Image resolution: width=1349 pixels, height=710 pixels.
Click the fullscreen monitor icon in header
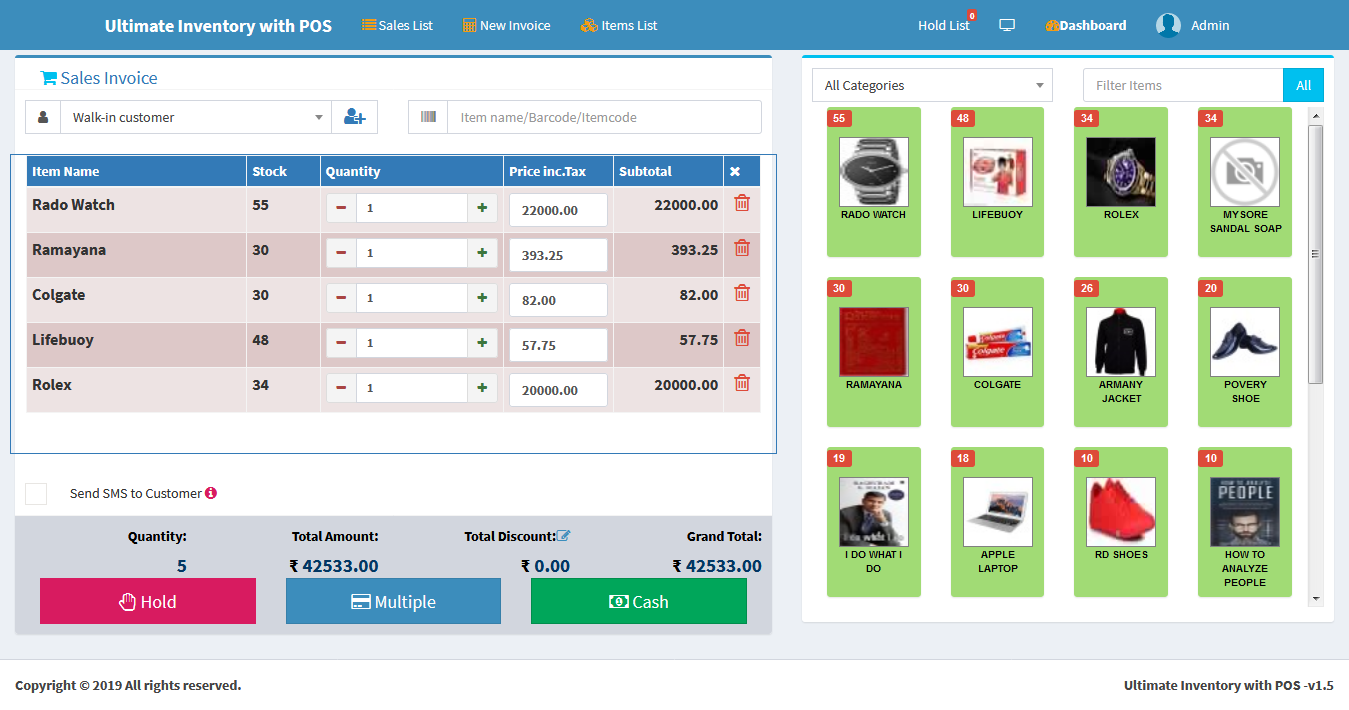click(1007, 25)
